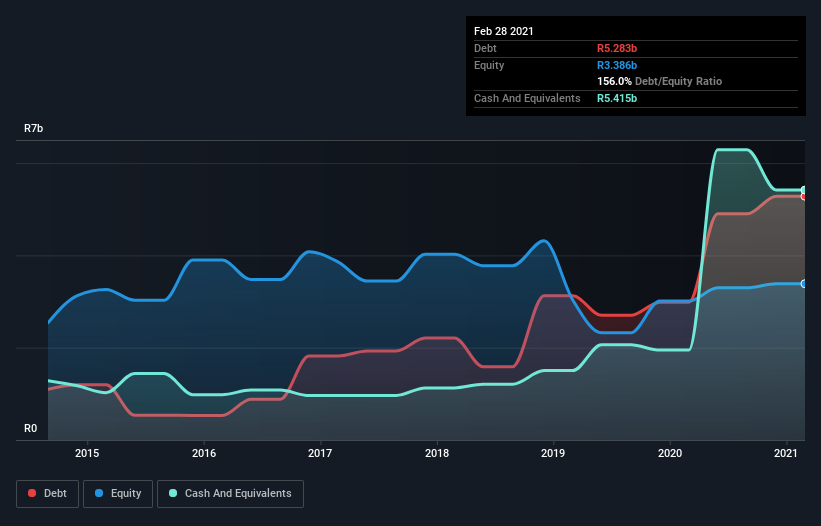The image size is (821, 526).
Task: Click the R0 y-axis label
Action: [30, 429]
